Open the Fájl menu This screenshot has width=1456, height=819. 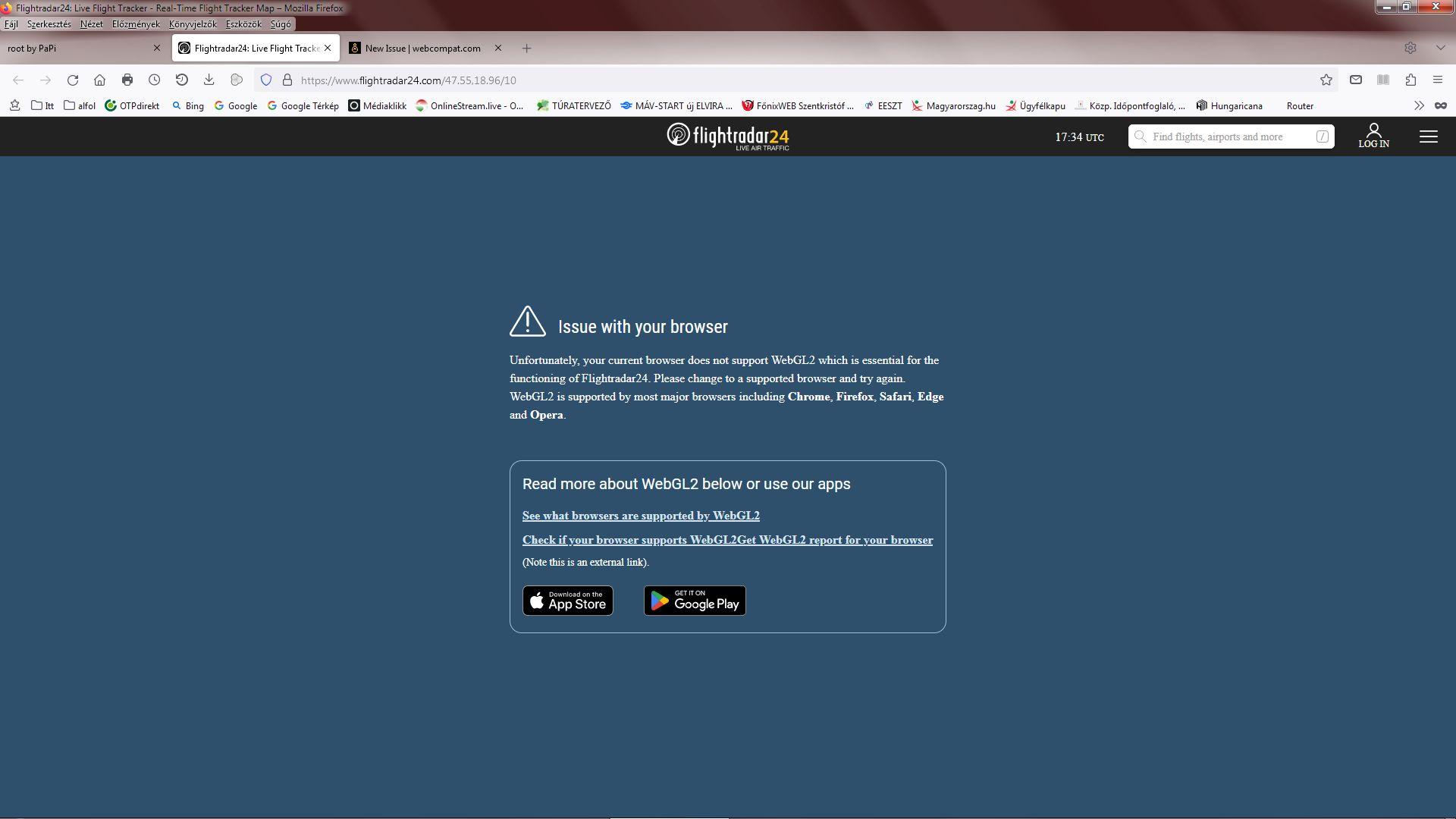coord(11,24)
